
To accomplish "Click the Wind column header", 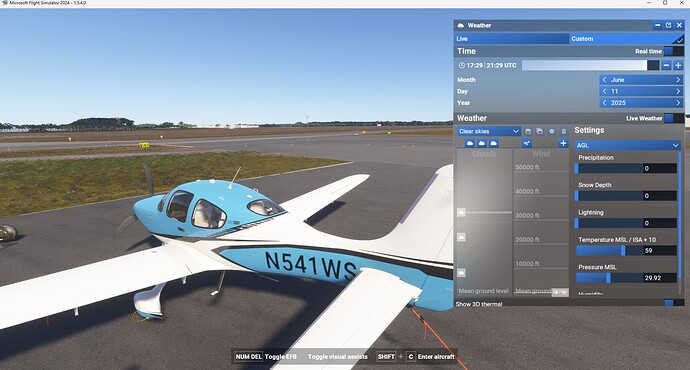I will click(x=541, y=154).
